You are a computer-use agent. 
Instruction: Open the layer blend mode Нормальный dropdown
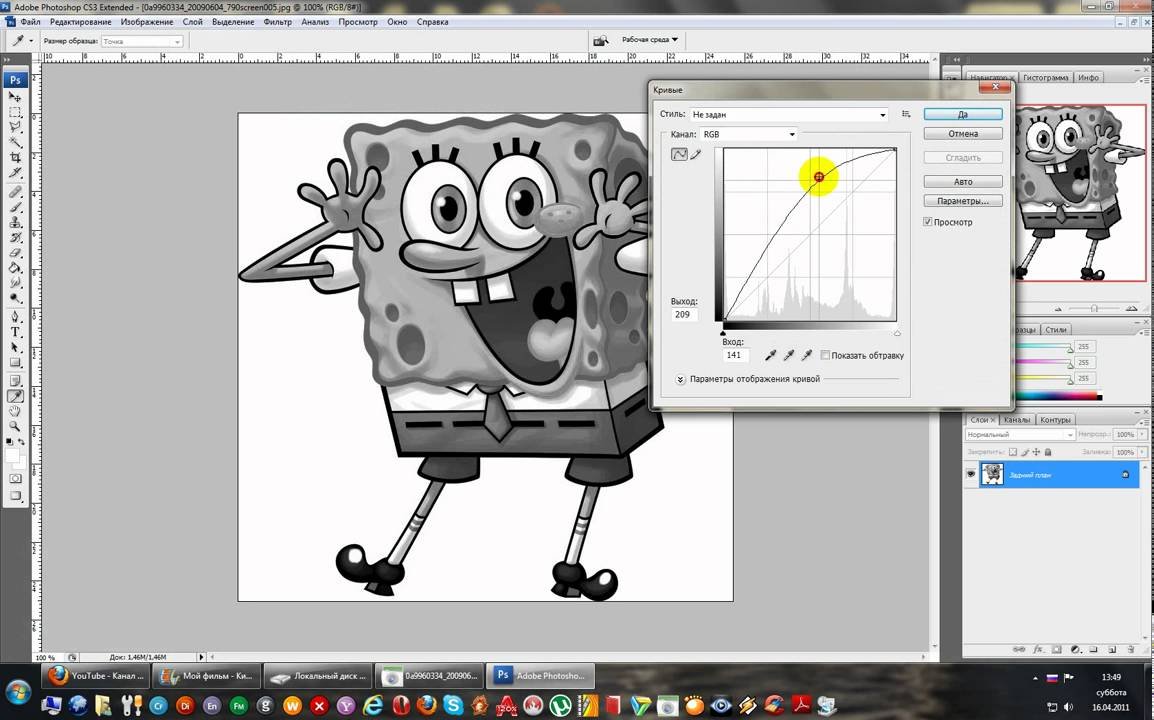click(x=1020, y=434)
